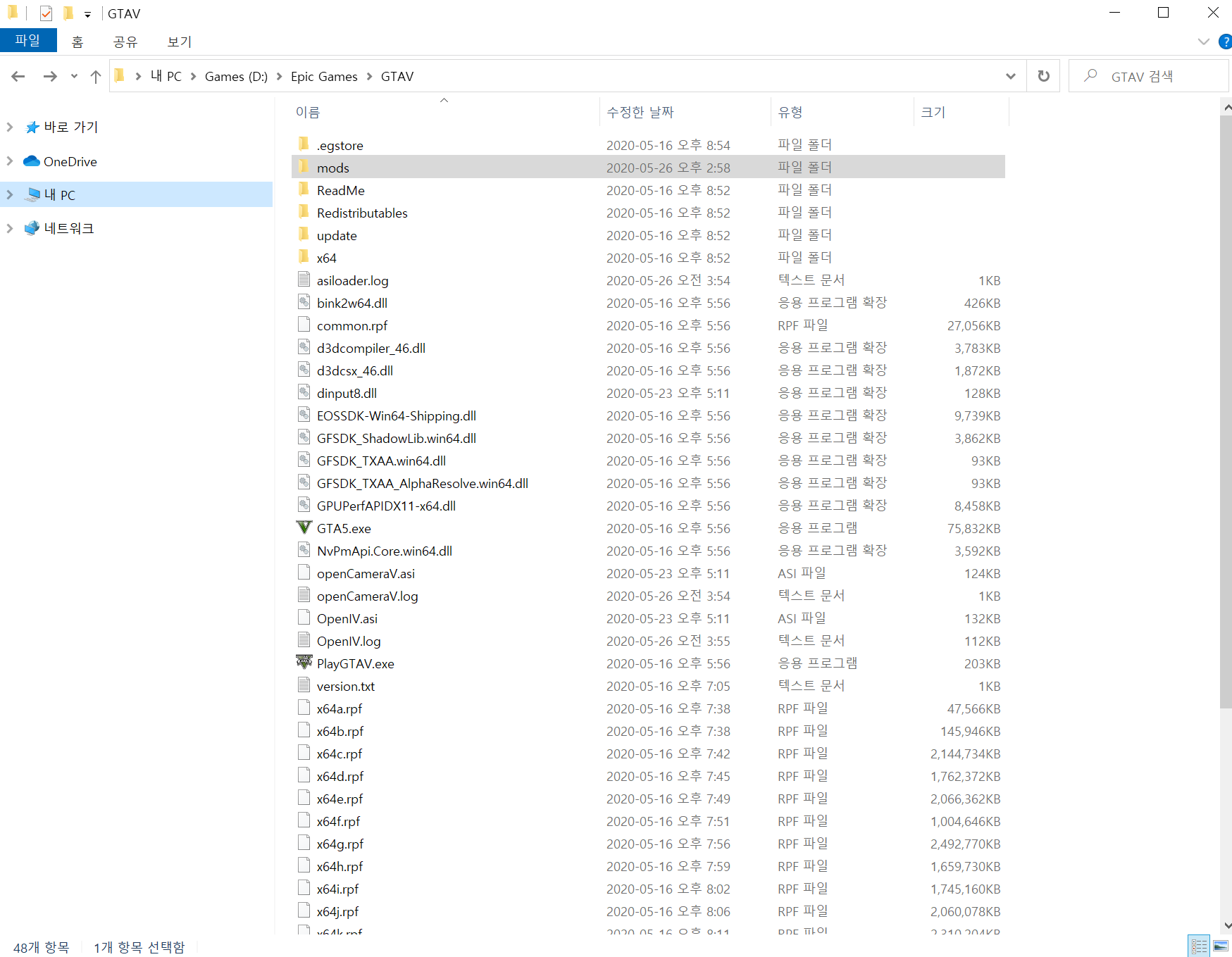Viewport: 1232px width, 957px height.
Task: Go back with the left arrow button
Action: (x=18, y=76)
